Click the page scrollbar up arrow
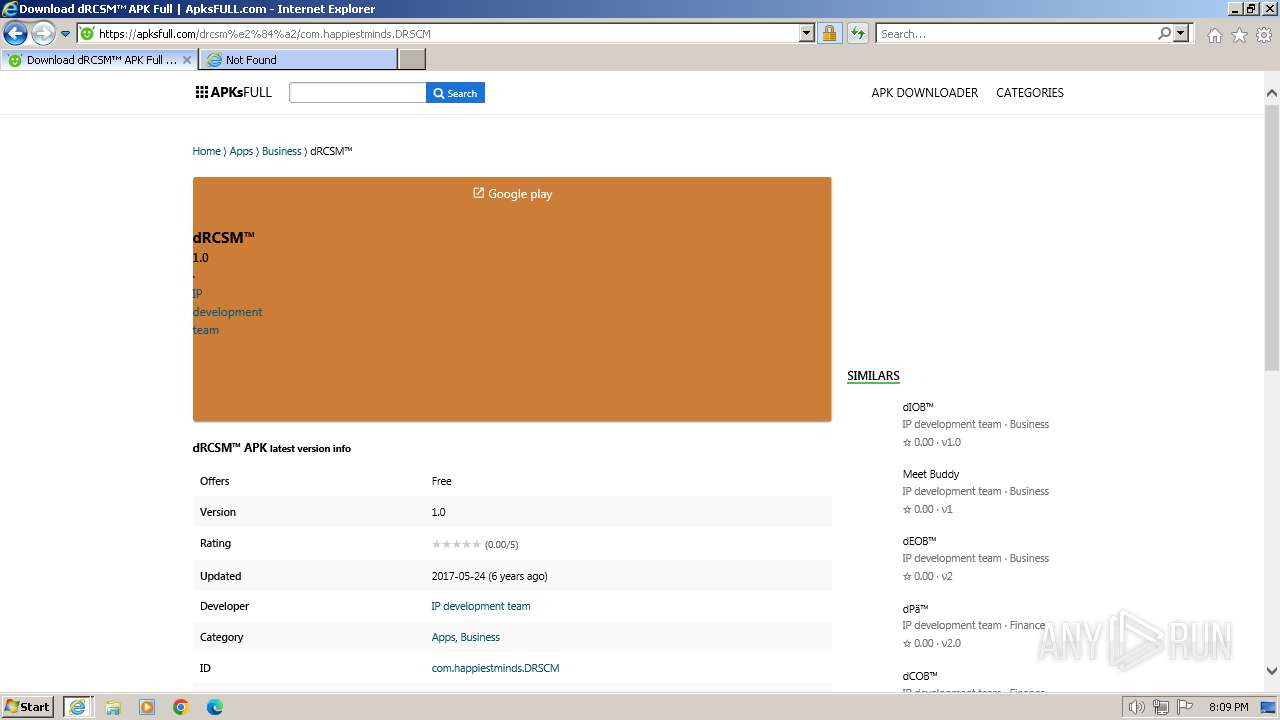Viewport: 1280px width, 720px height. (1272, 93)
